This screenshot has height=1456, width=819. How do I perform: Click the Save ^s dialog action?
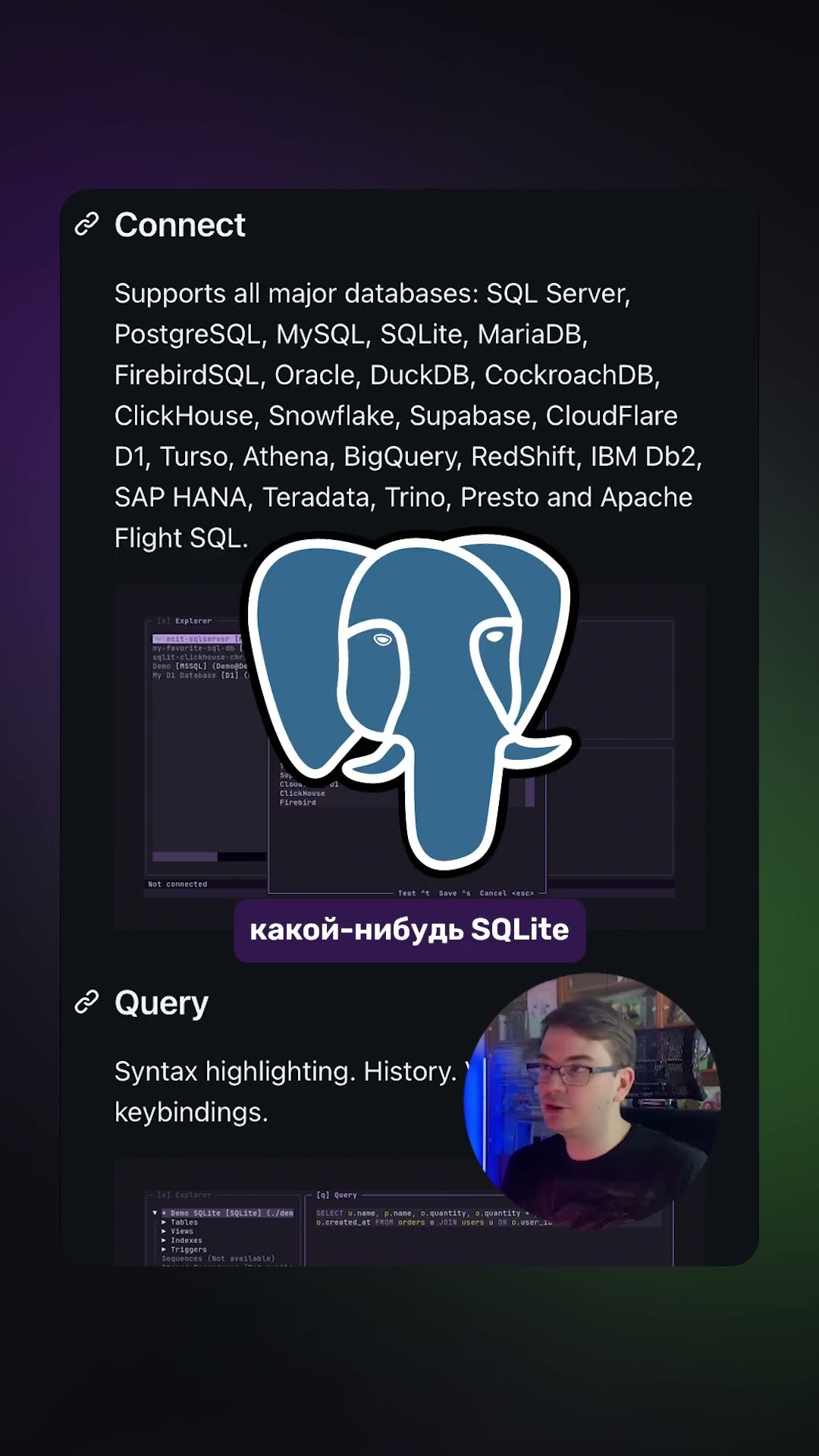pyautogui.click(x=455, y=893)
